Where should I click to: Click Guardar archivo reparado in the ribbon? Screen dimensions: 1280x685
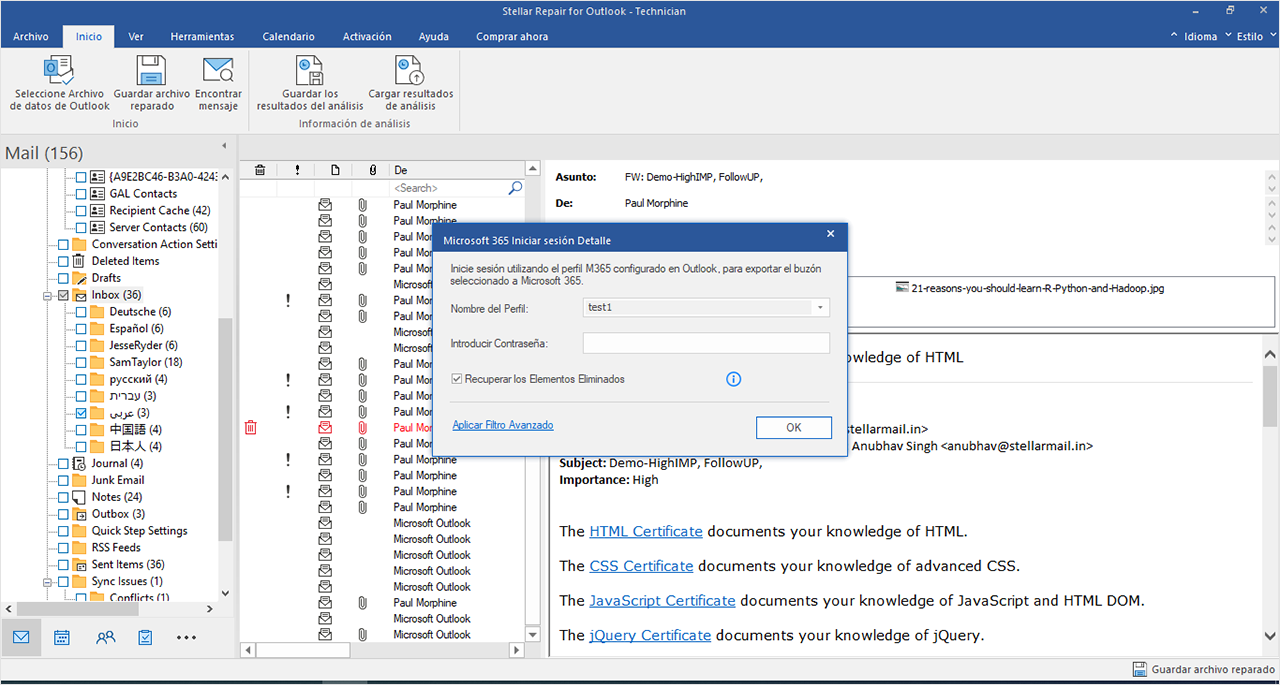[x=151, y=84]
